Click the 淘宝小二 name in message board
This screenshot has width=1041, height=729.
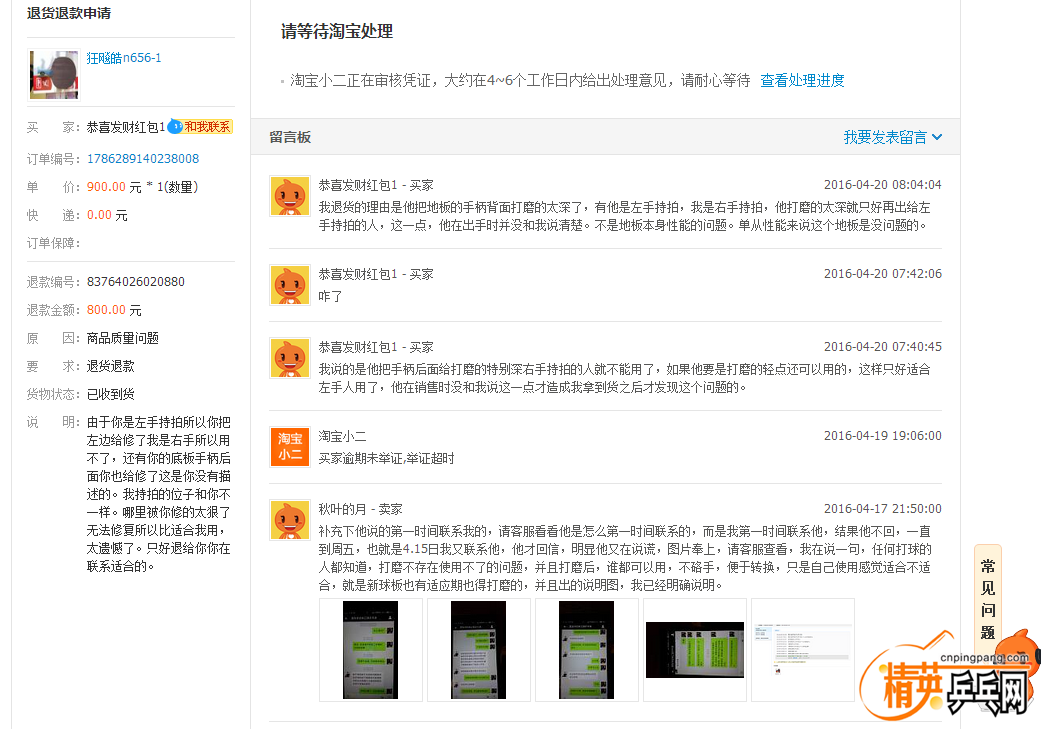click(343, 436)
